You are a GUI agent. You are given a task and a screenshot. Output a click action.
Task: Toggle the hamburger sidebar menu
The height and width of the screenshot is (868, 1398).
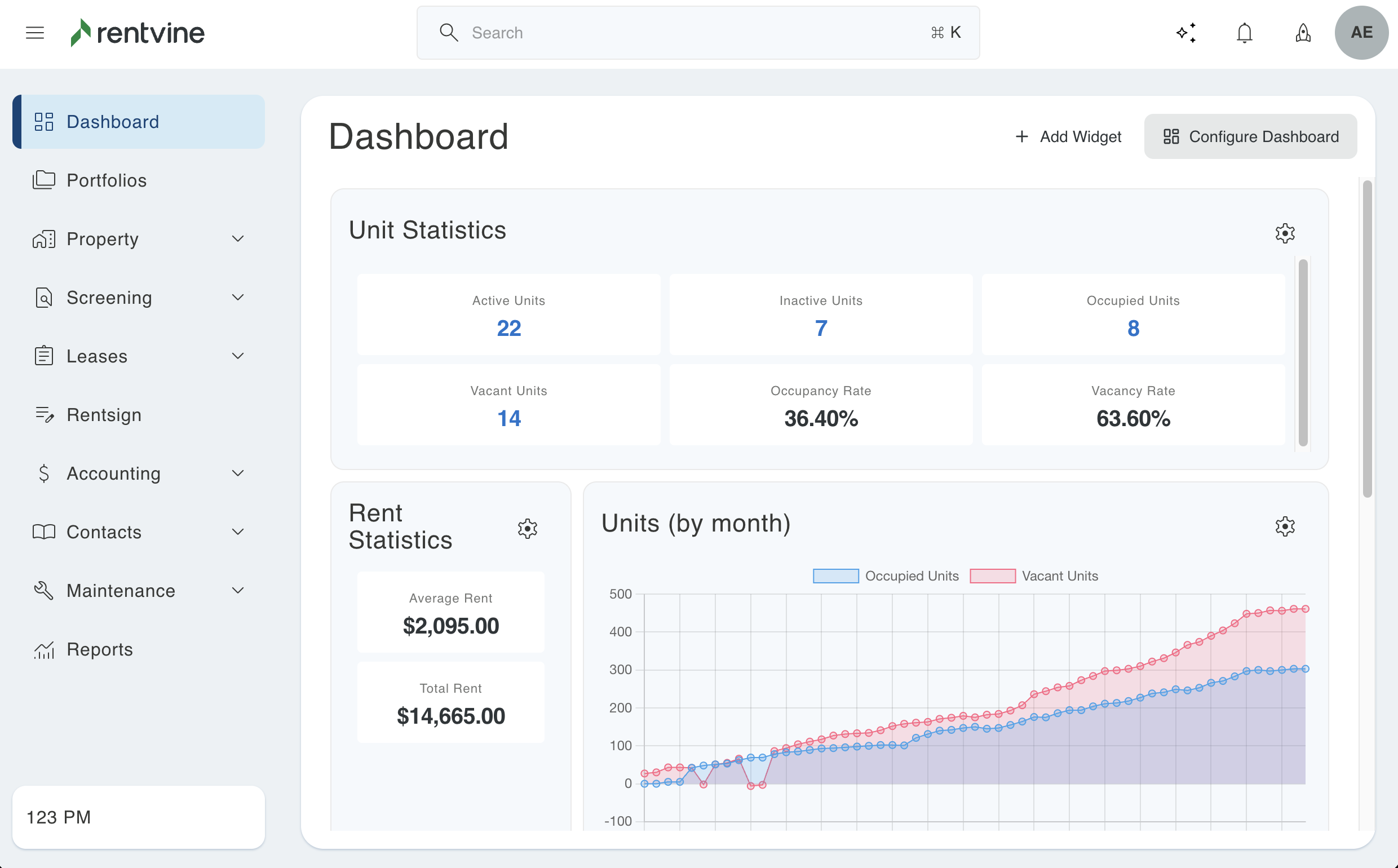tap(35, 33)
